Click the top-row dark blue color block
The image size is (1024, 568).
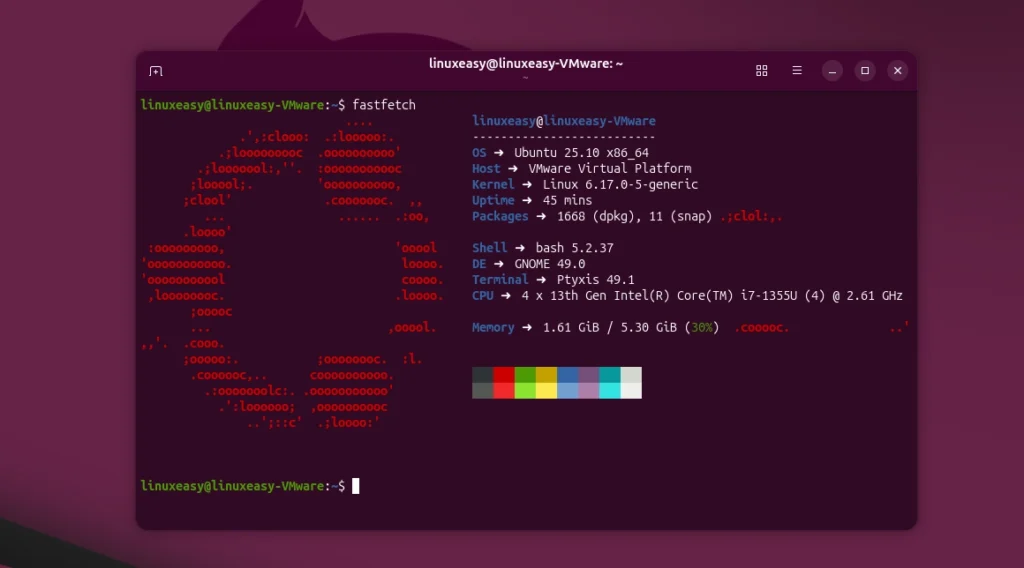[x=568, y=375]
